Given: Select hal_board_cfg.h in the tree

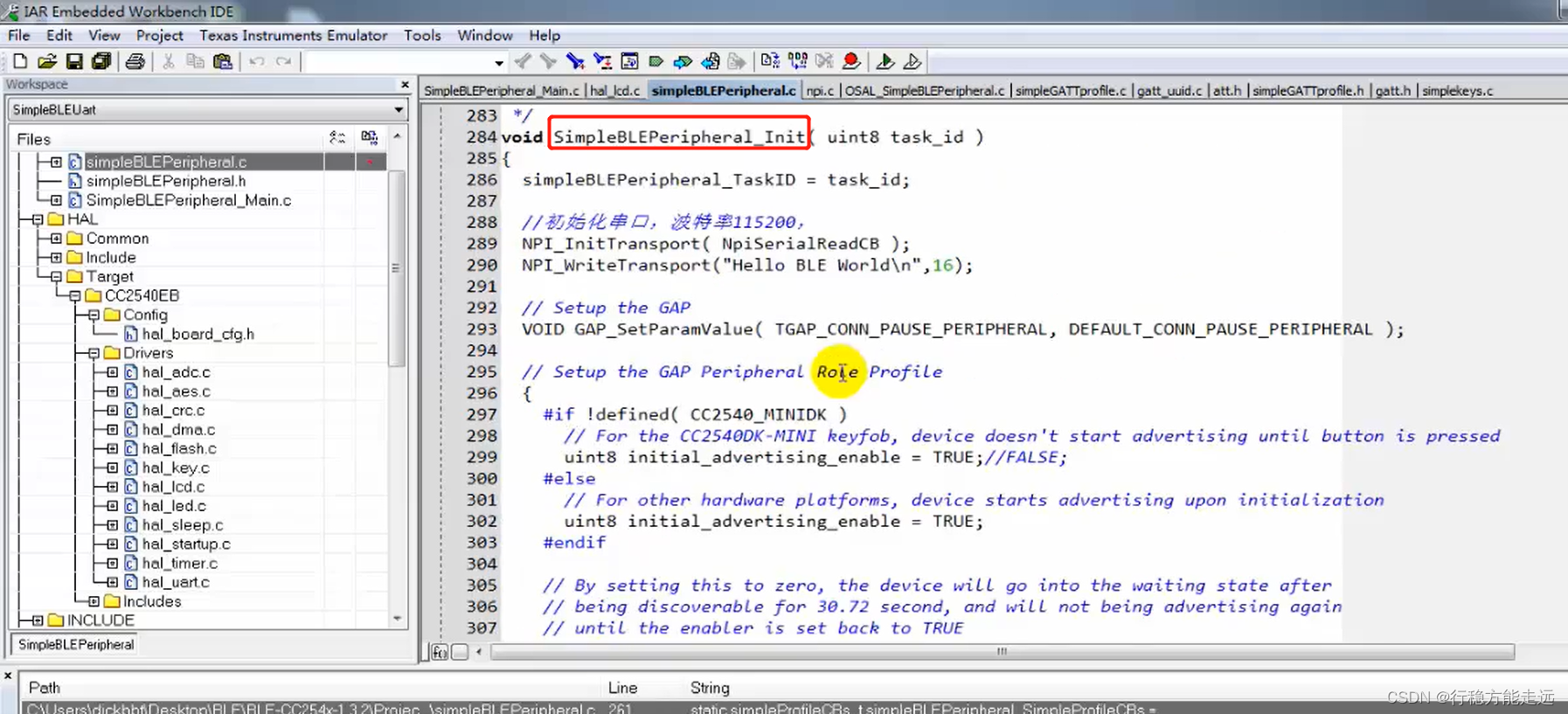Looking at the screenshot, I should (198, 335).
